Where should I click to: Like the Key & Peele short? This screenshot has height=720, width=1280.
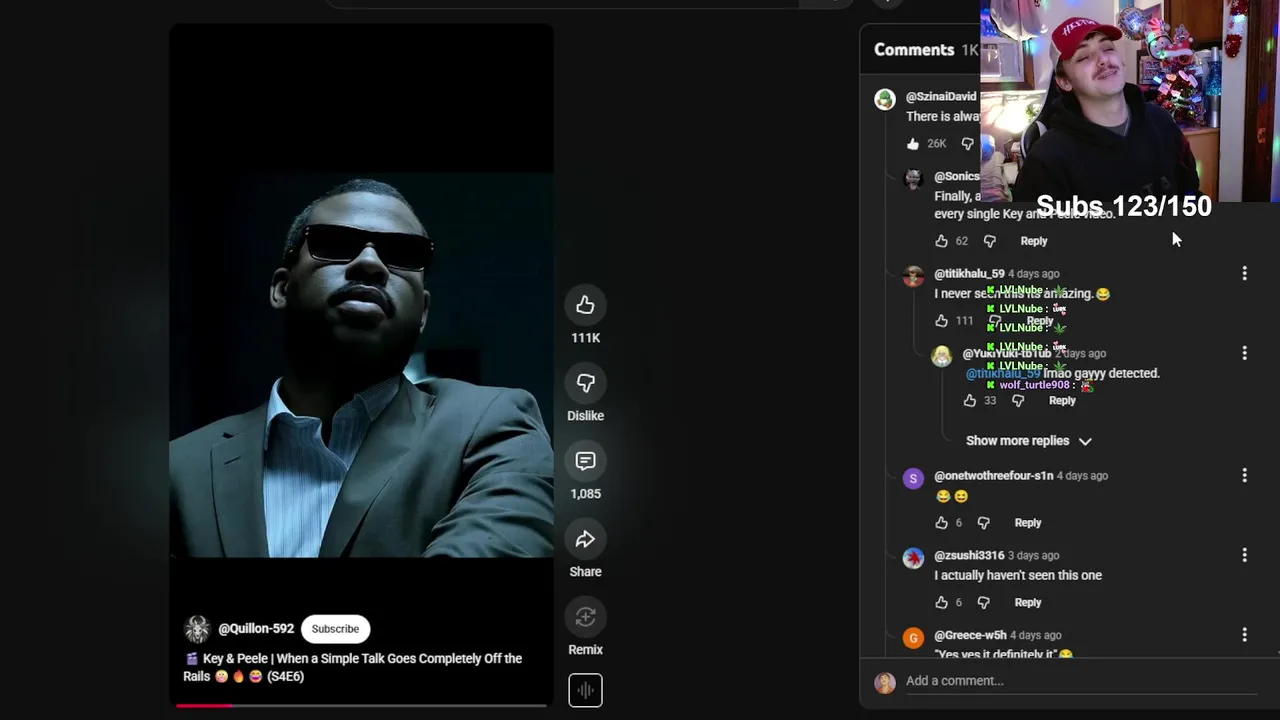point(585,305)
